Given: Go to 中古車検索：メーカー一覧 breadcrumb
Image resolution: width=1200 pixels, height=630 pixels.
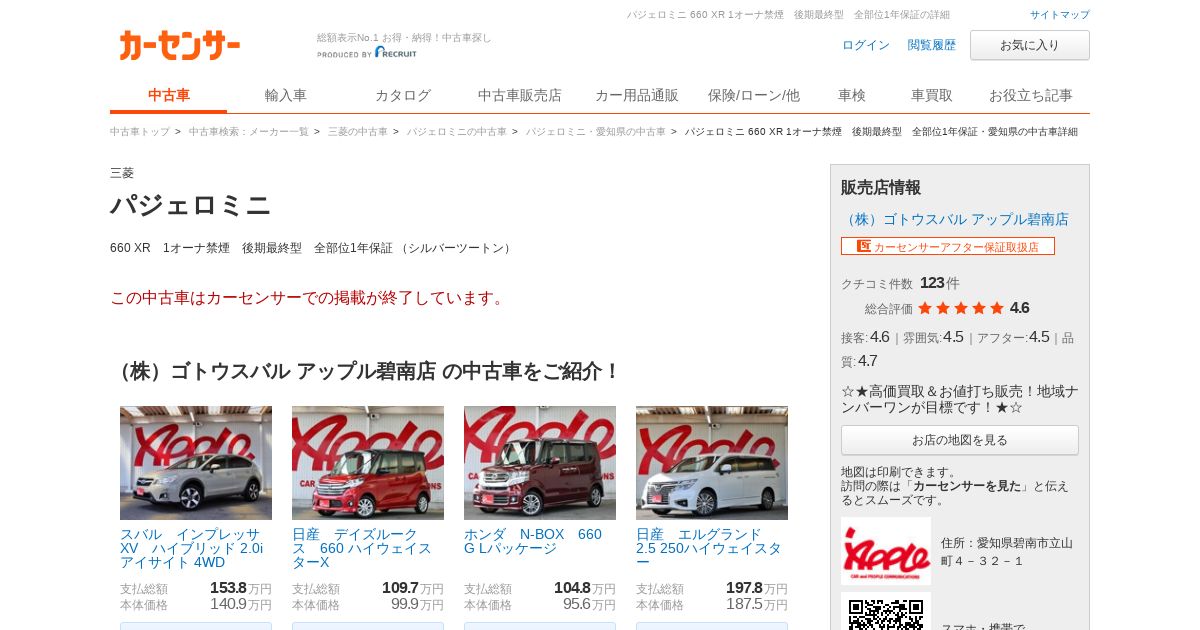Looking at the screenshot, I should tap(249, 132).
